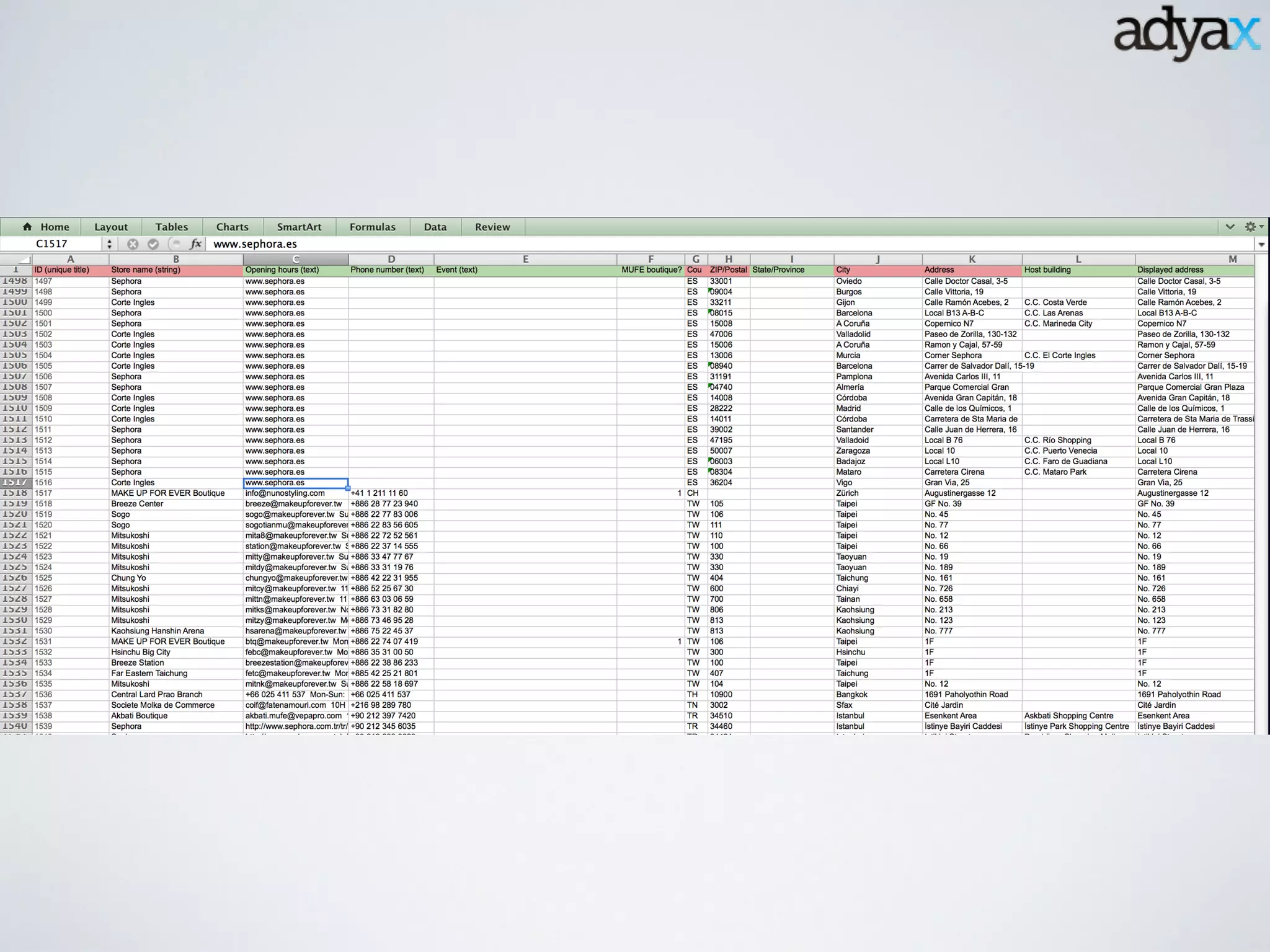Collapse the ribbon with the chevron
1270x952 pixels.
pyautogui.click(x=1230, y=227)
